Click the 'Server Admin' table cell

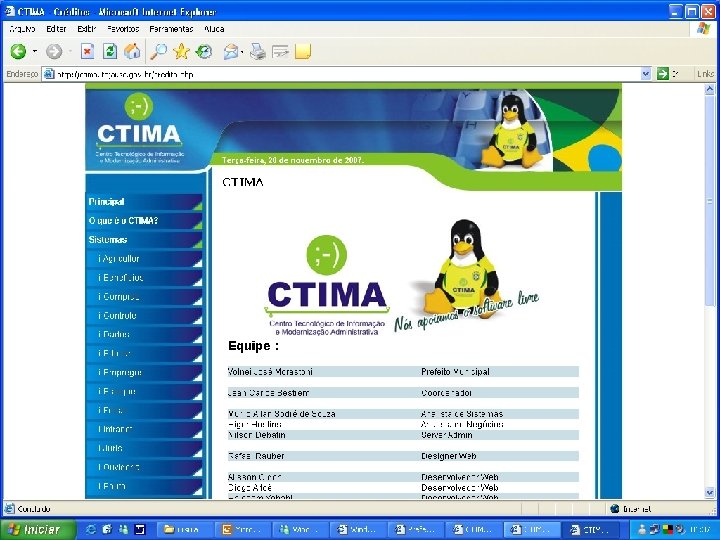(446, 435)
